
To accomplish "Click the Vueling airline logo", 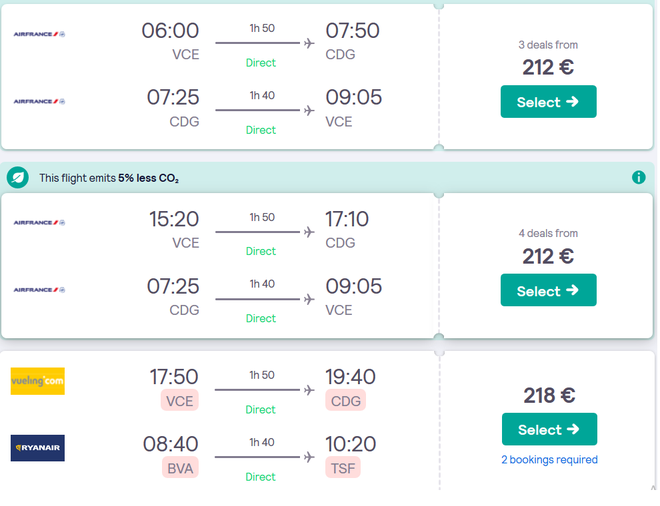I will tap(37, 381).
